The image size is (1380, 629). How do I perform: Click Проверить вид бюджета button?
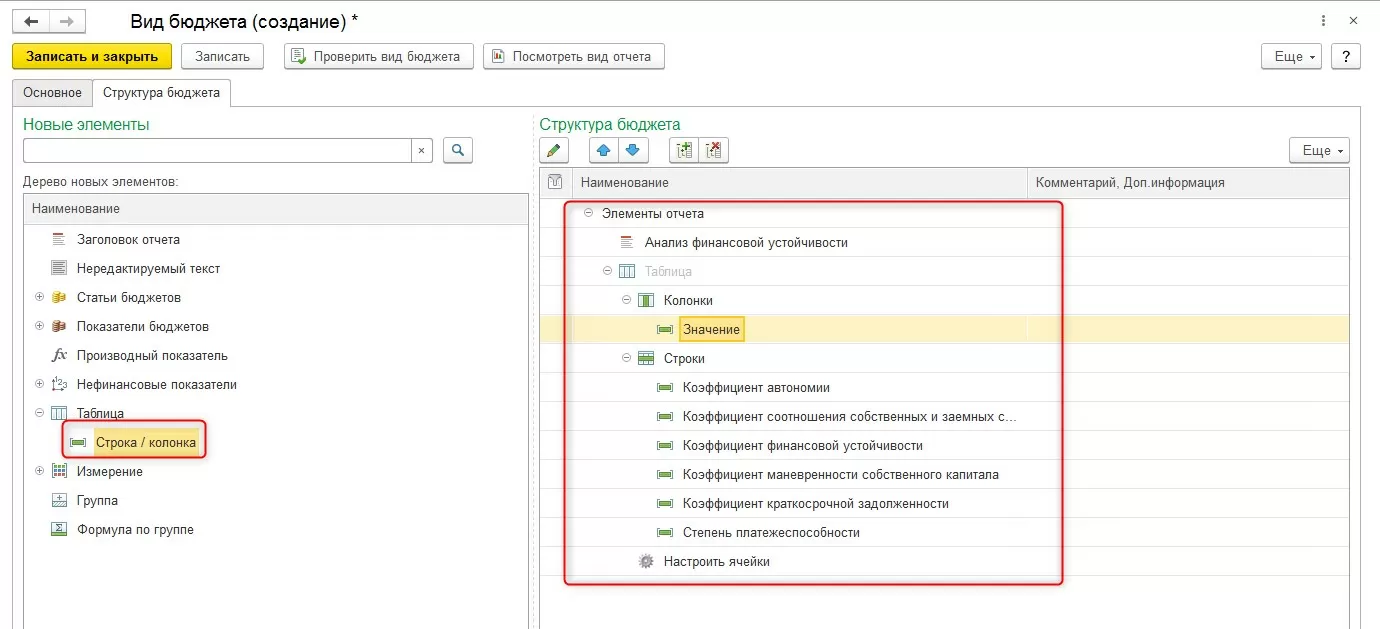376,56
